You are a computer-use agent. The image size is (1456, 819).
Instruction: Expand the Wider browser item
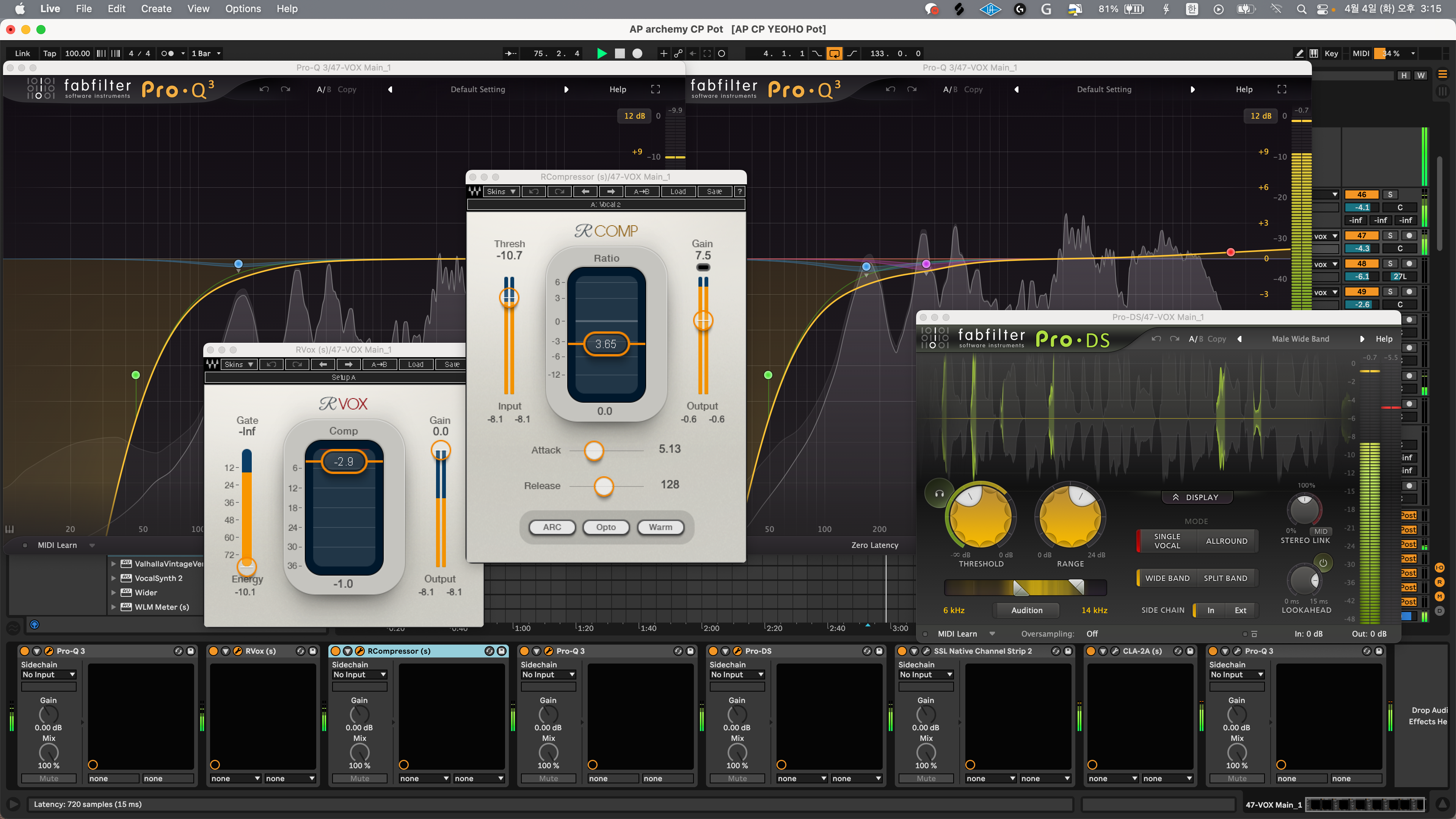114,592
